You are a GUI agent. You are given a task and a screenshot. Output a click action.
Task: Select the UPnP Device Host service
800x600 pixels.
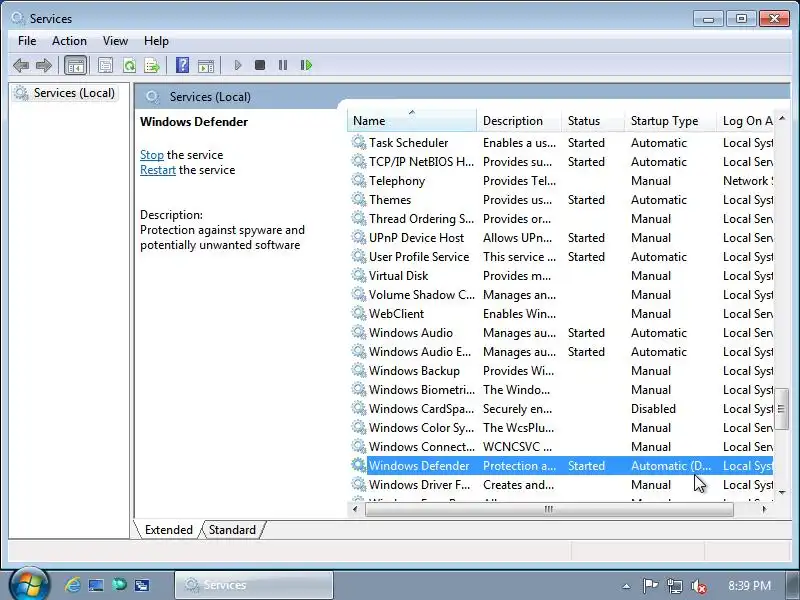(x=561, y=238)
